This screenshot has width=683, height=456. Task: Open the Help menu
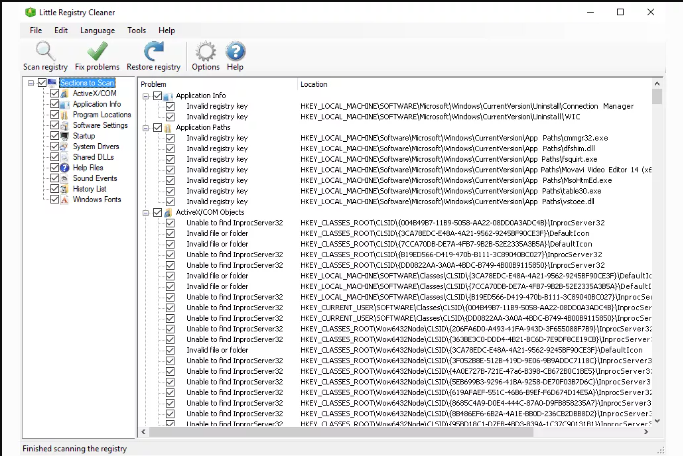pos(166,30)
